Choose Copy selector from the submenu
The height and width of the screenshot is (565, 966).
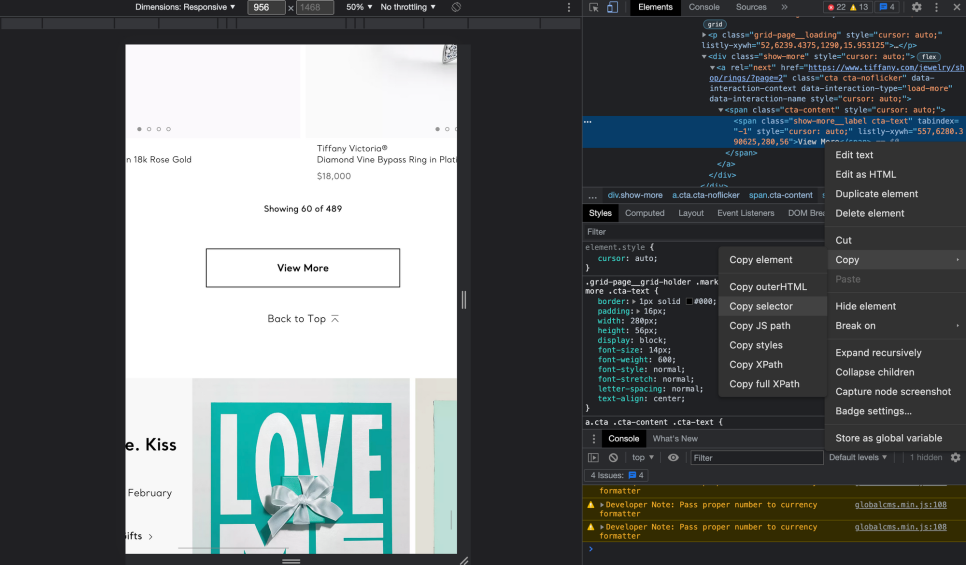[761, 307]
